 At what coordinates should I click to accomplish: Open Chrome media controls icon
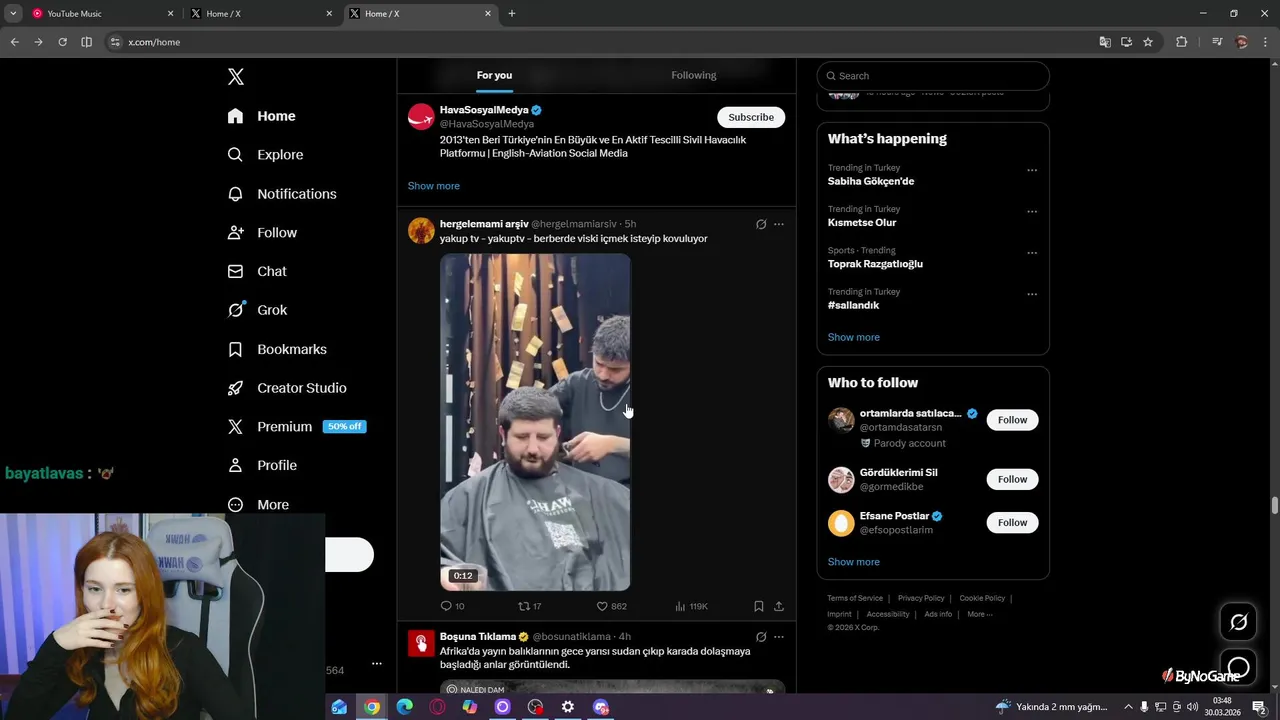1217,42
